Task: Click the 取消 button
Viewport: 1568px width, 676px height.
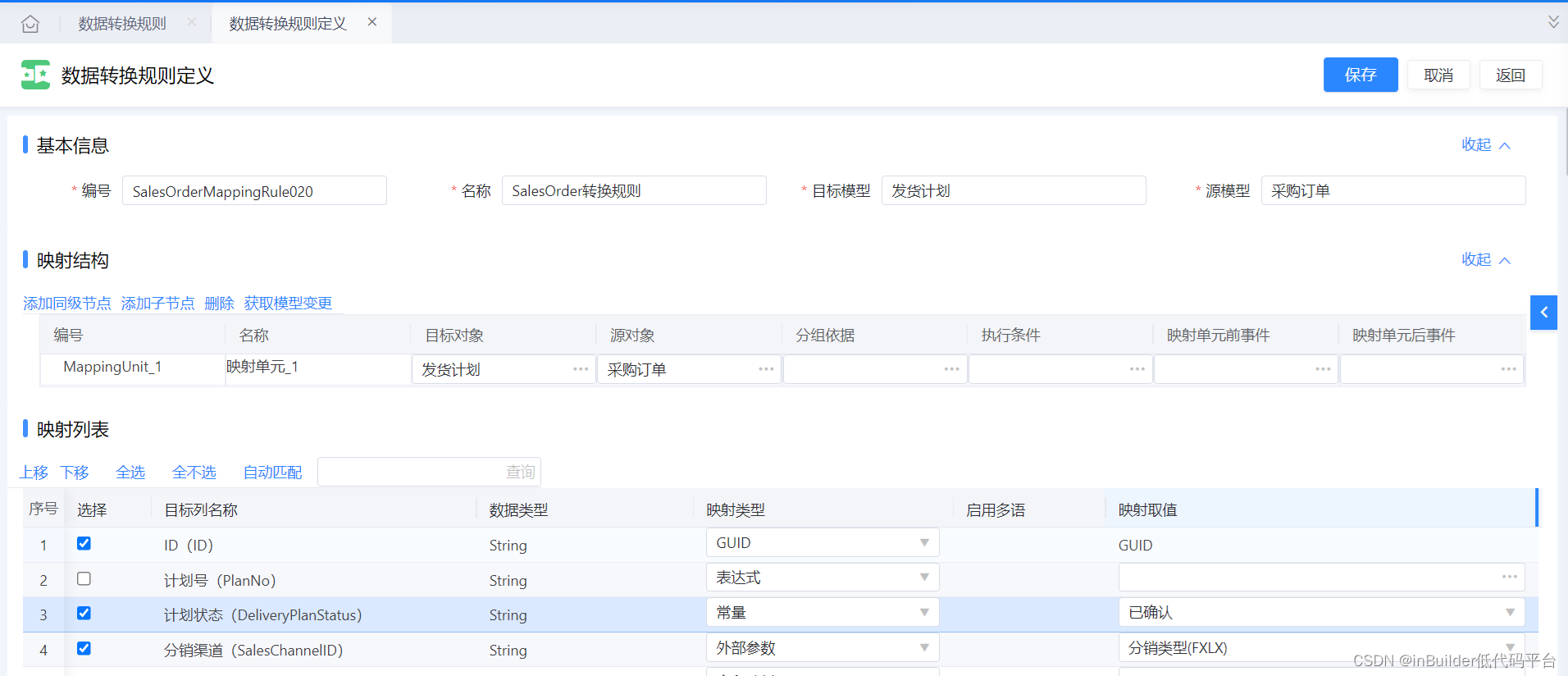Action: coord(1438,75)
